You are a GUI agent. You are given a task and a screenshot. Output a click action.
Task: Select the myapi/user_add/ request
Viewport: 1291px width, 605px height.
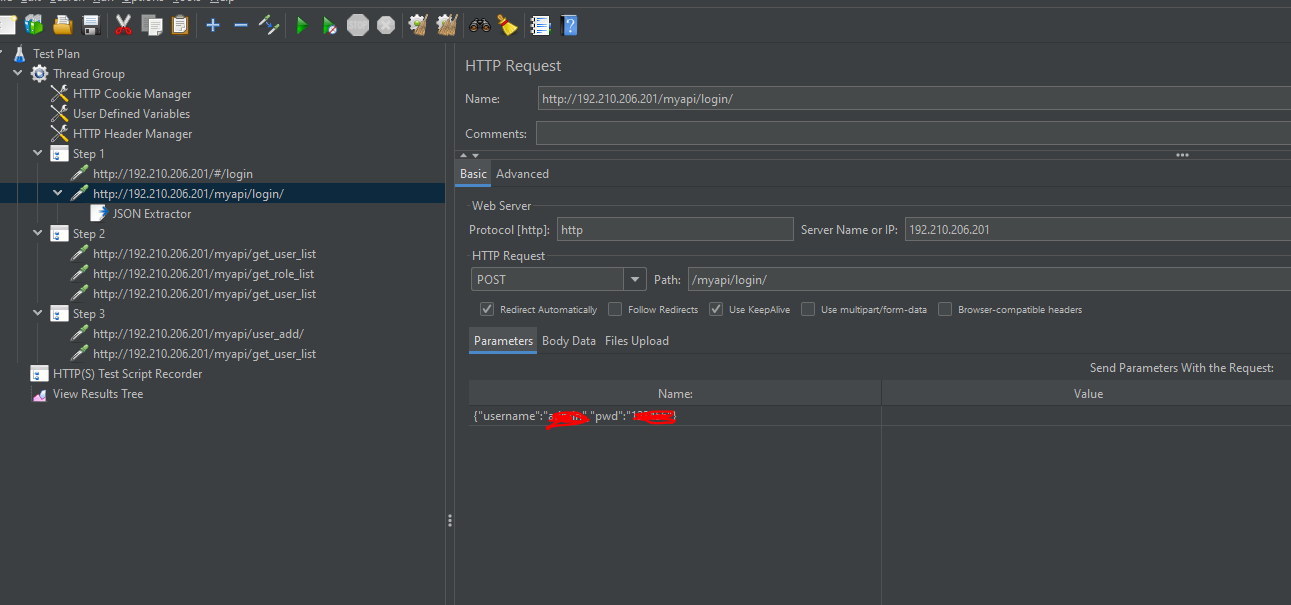point(198,334)
